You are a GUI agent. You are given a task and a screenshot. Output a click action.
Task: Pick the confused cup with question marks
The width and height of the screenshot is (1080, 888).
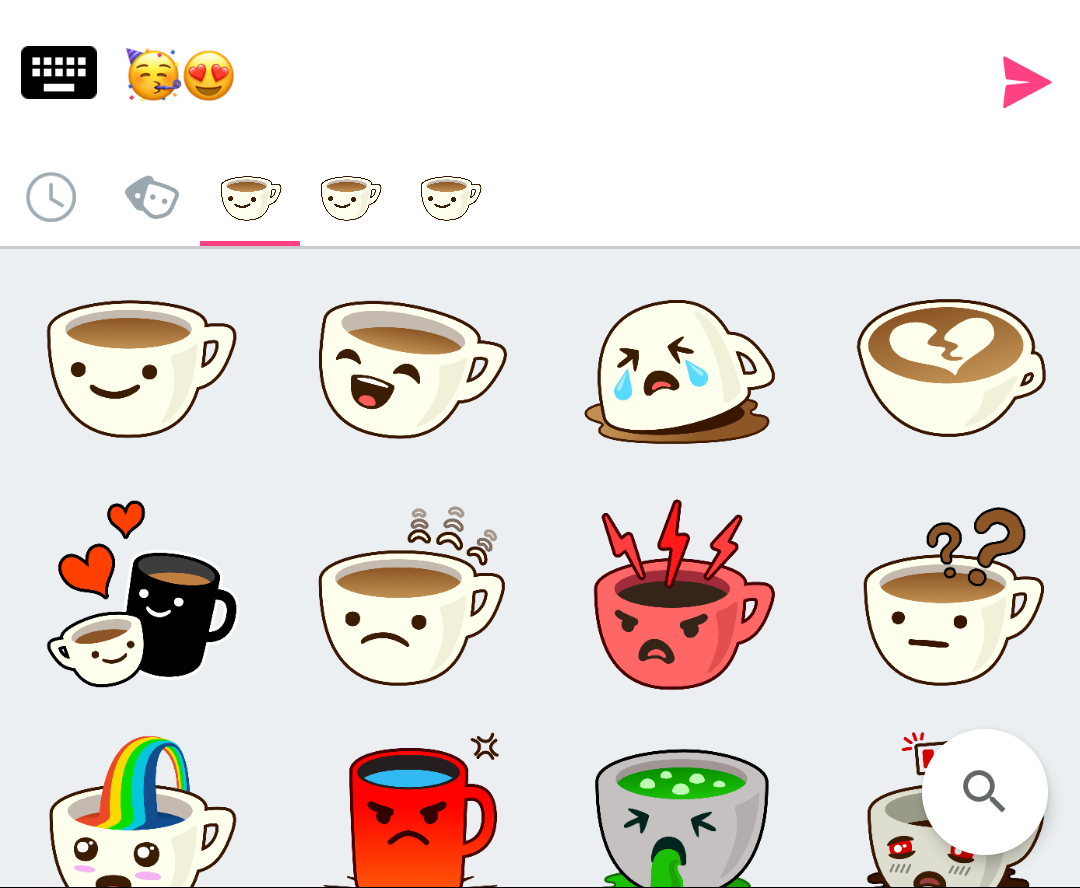(954, 596)
